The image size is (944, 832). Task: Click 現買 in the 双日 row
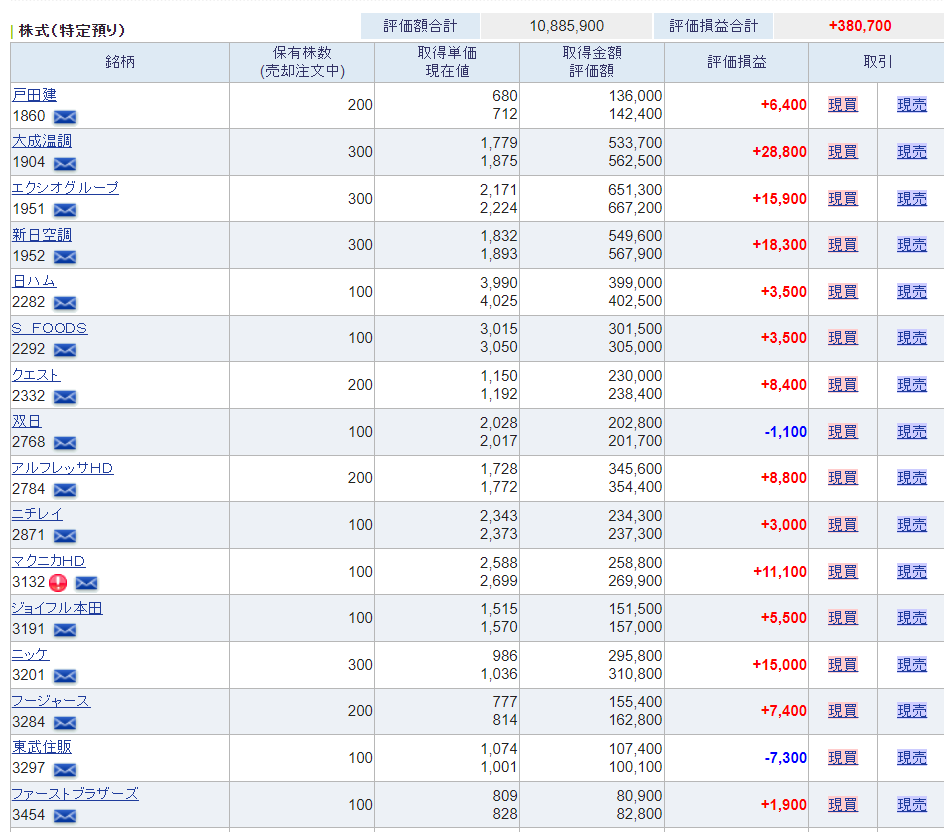843,432
